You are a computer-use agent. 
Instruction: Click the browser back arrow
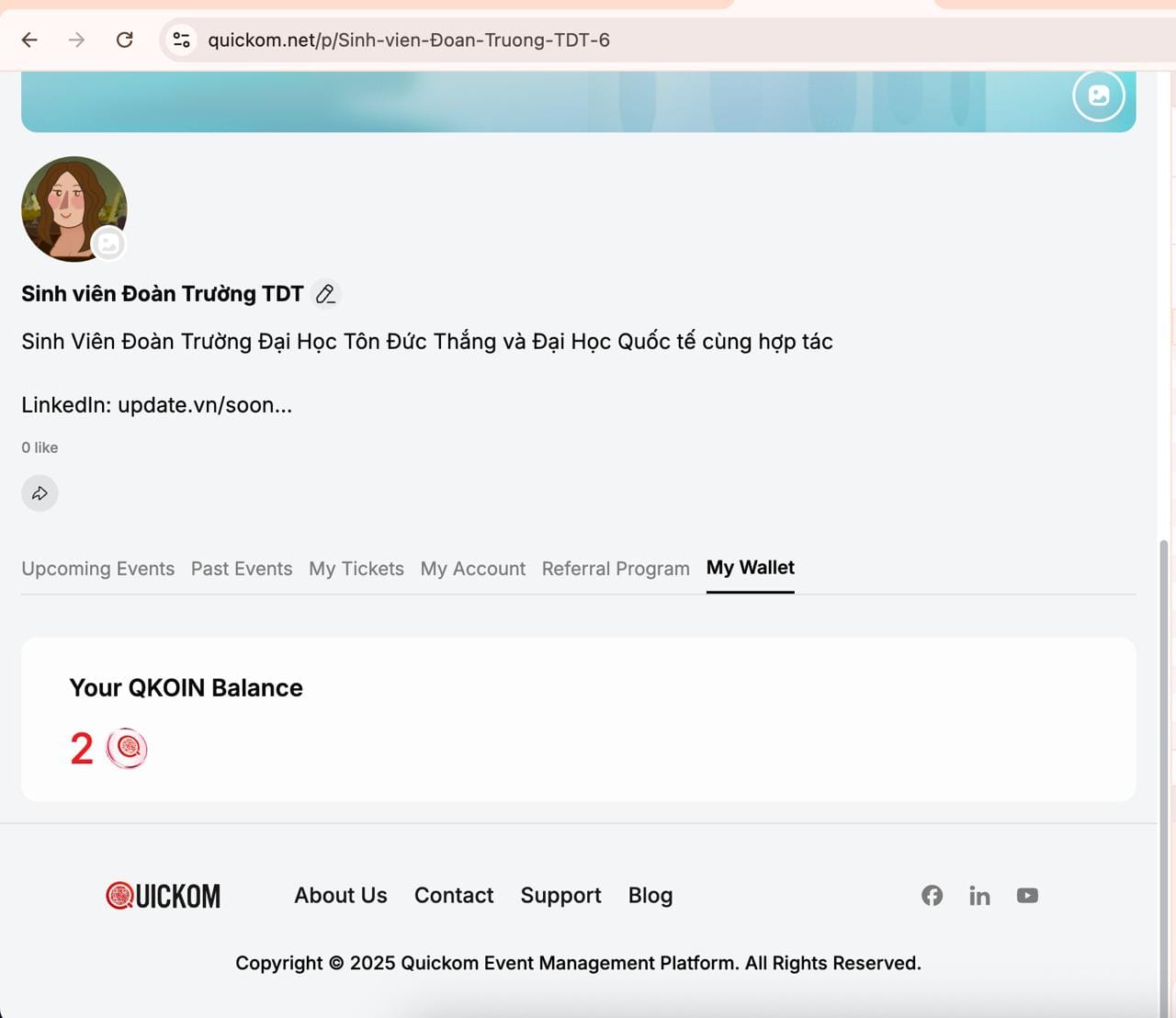pyautogui.click(x=29, y=40)
